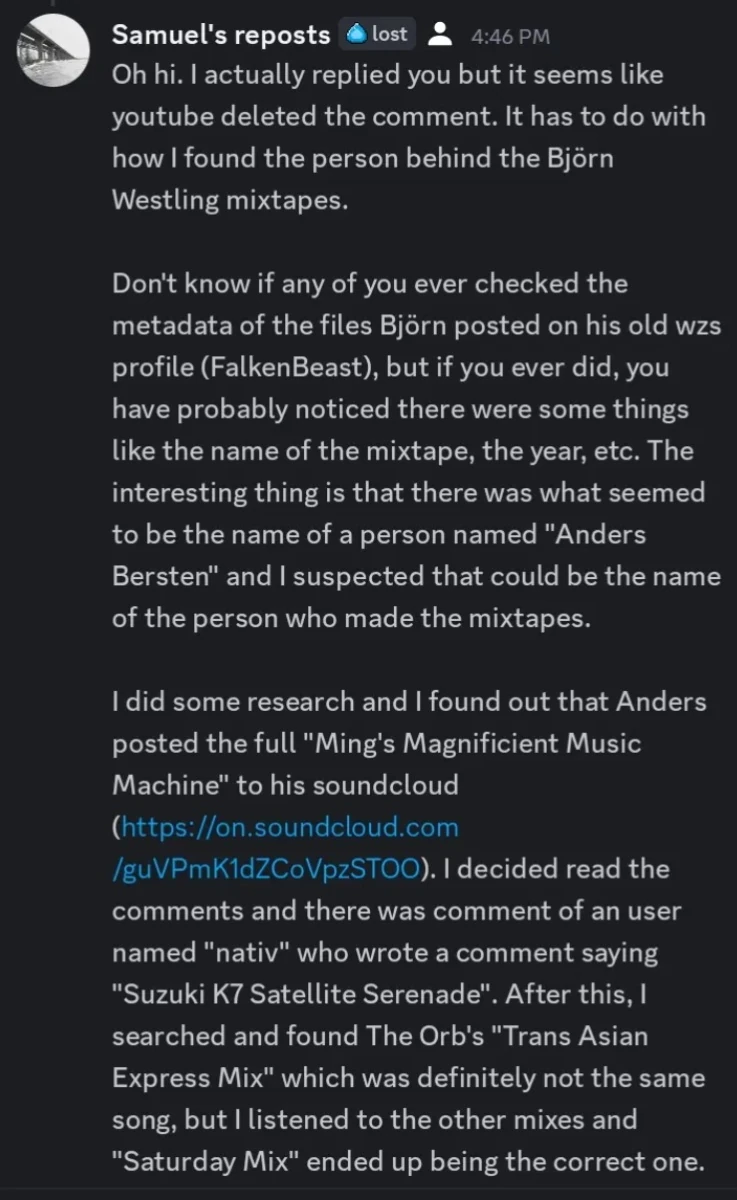Click the quoted word "nativ"

[x=228, y=952]
